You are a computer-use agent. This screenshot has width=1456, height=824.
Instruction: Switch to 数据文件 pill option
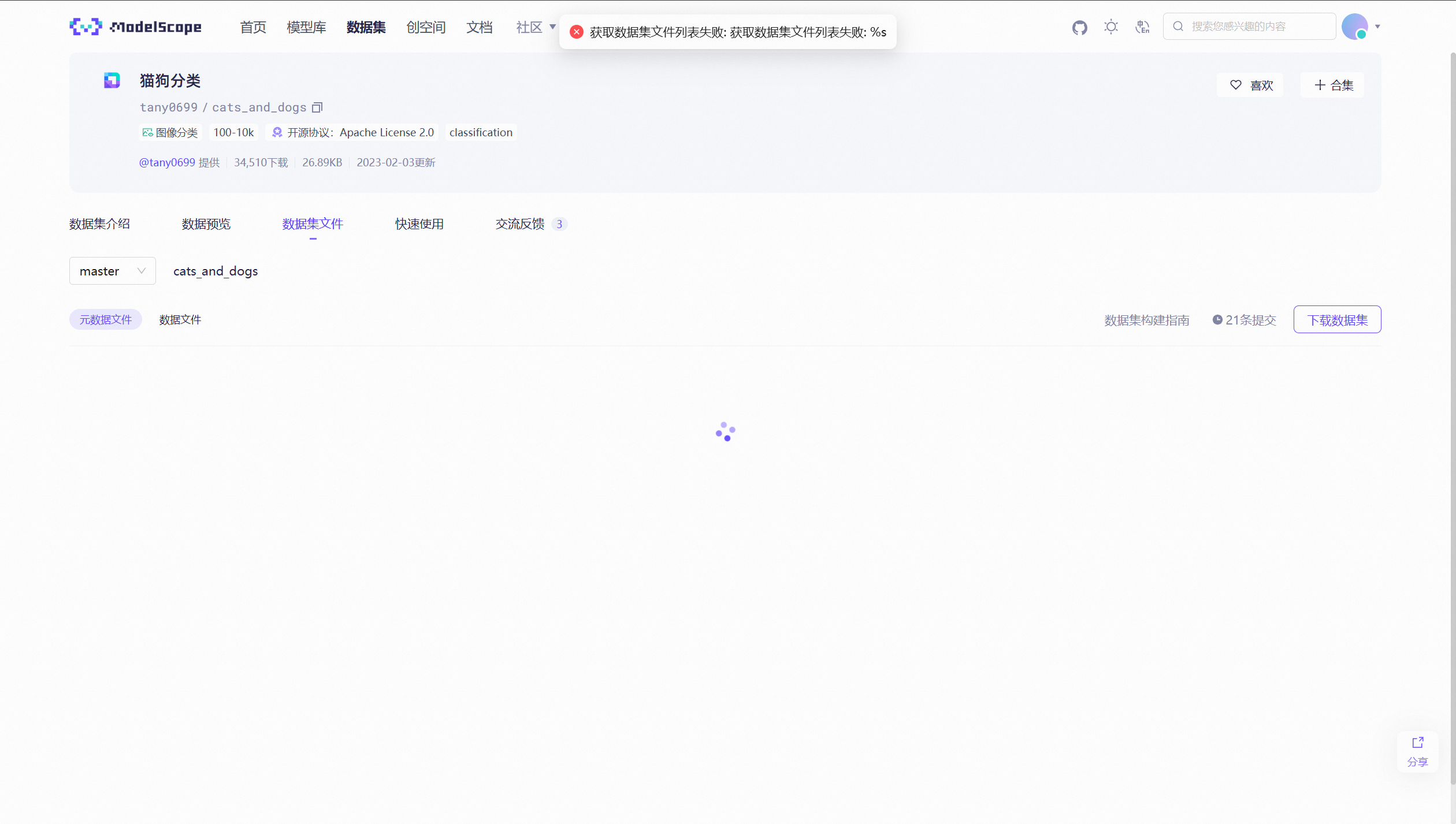point(180,320)
